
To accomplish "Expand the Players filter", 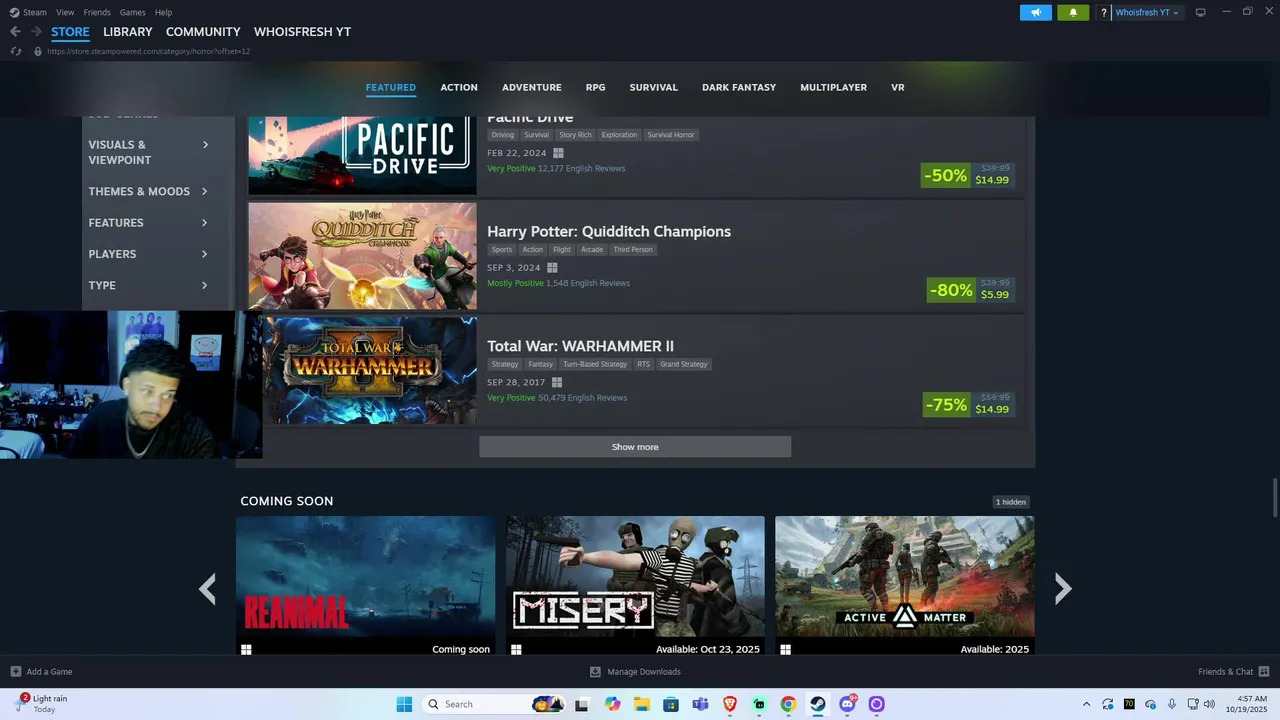I will click(x=149, y=254).
